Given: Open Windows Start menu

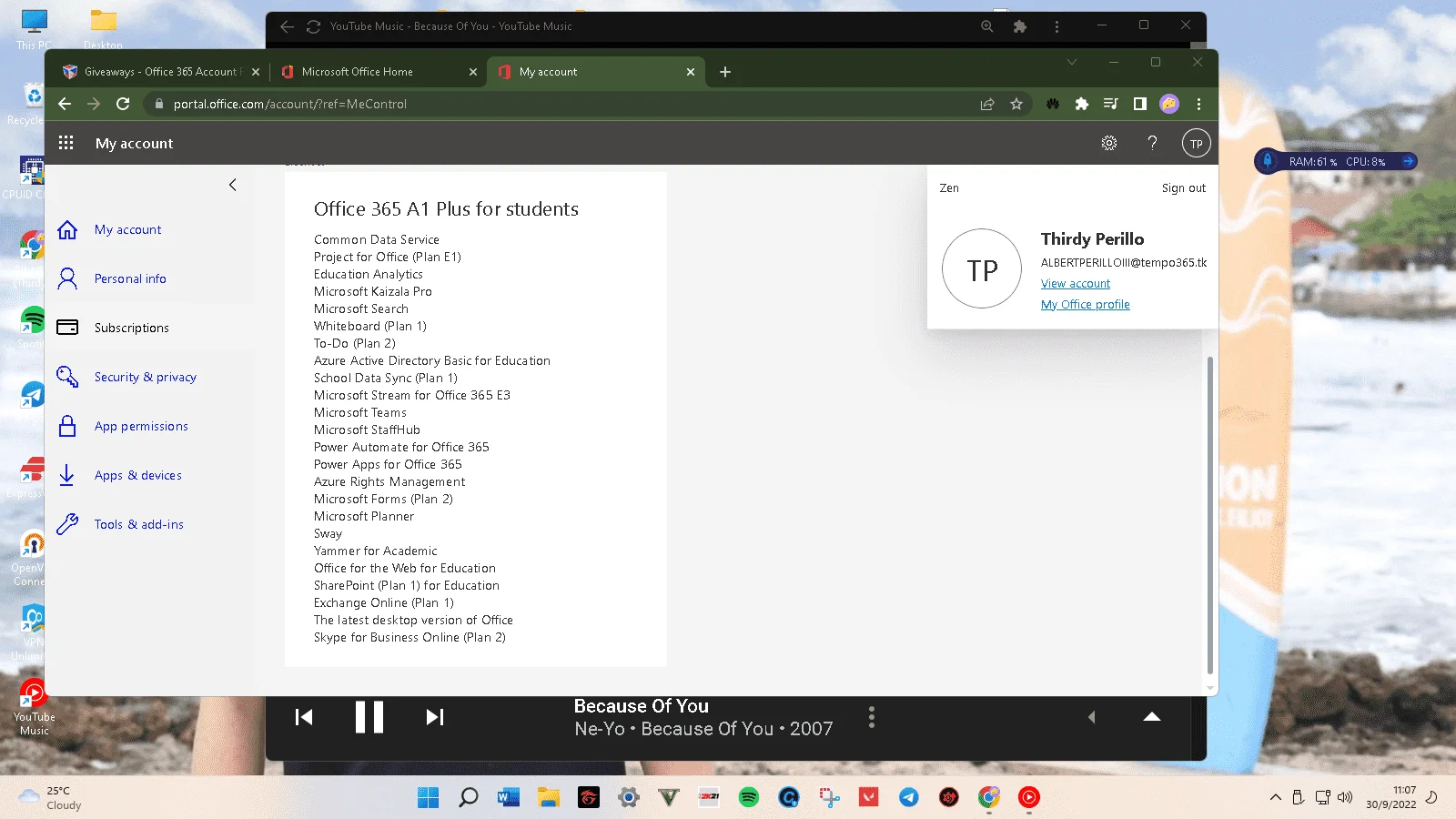Looking at the screenshot, I should coord(428,798).
